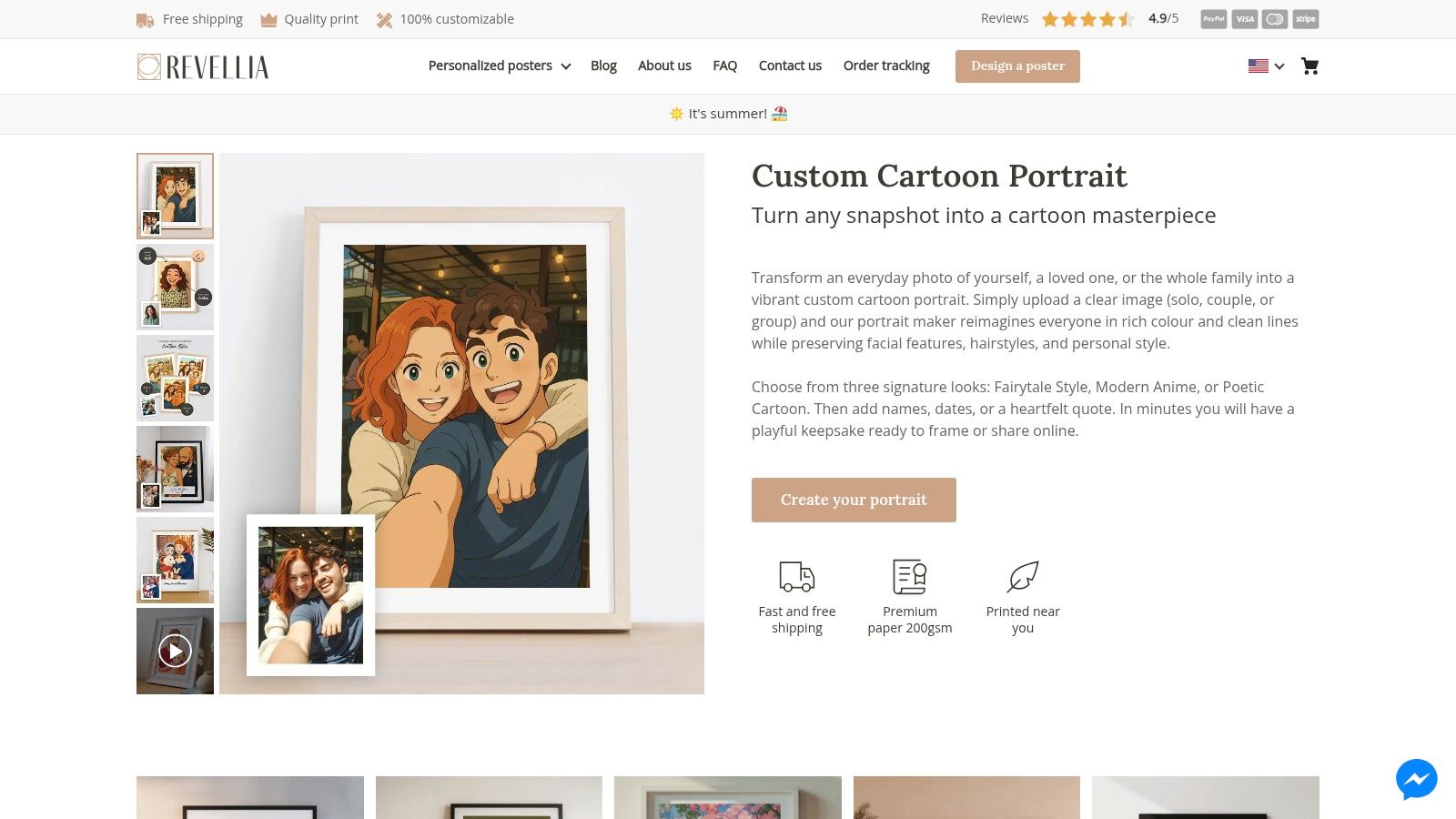This screenshot has width=1456, height=819.
Task: Select the second thumbnail with woman portrait
Action: pos(175,287)
